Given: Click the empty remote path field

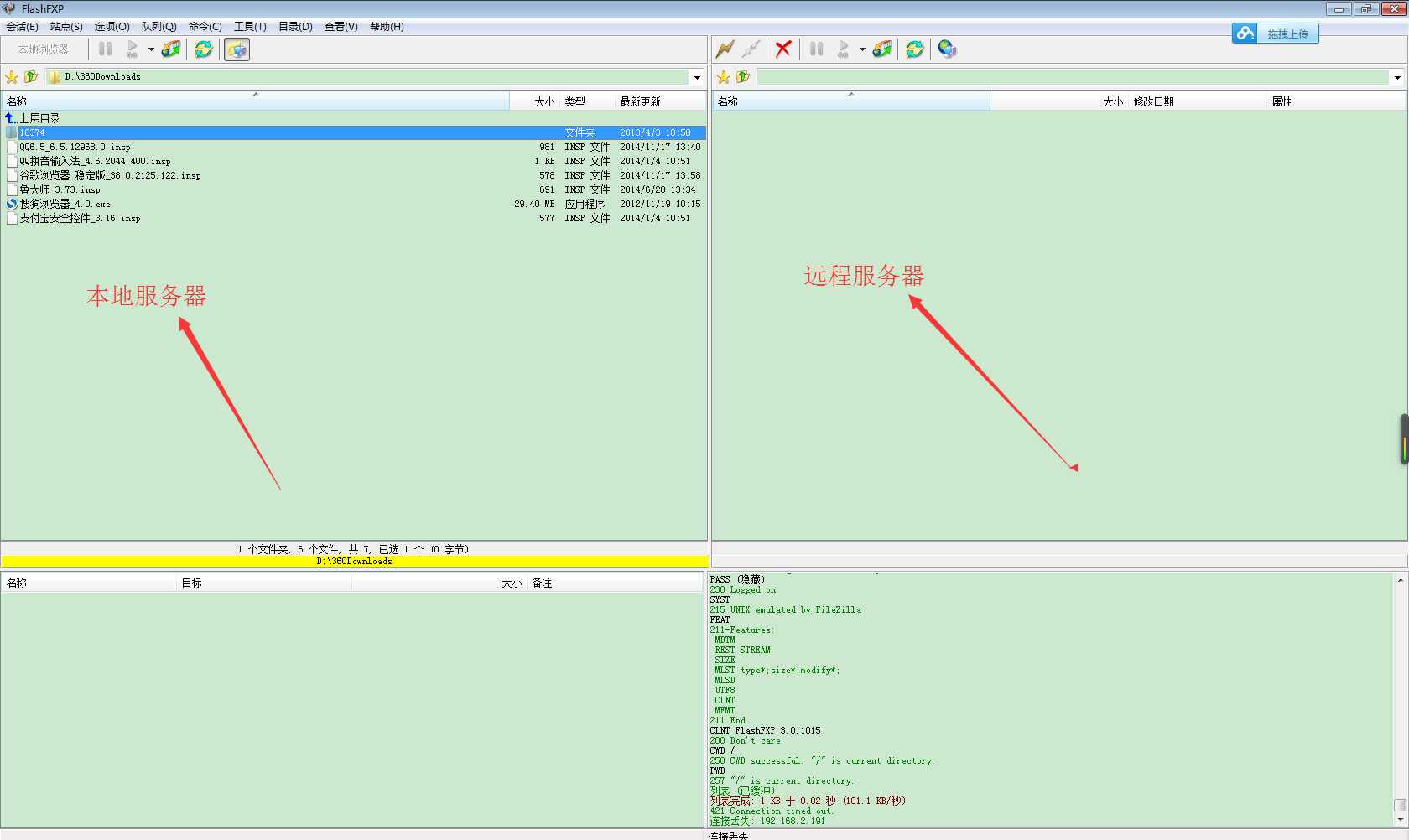Looking at the screenshot, I should 1073,77.
